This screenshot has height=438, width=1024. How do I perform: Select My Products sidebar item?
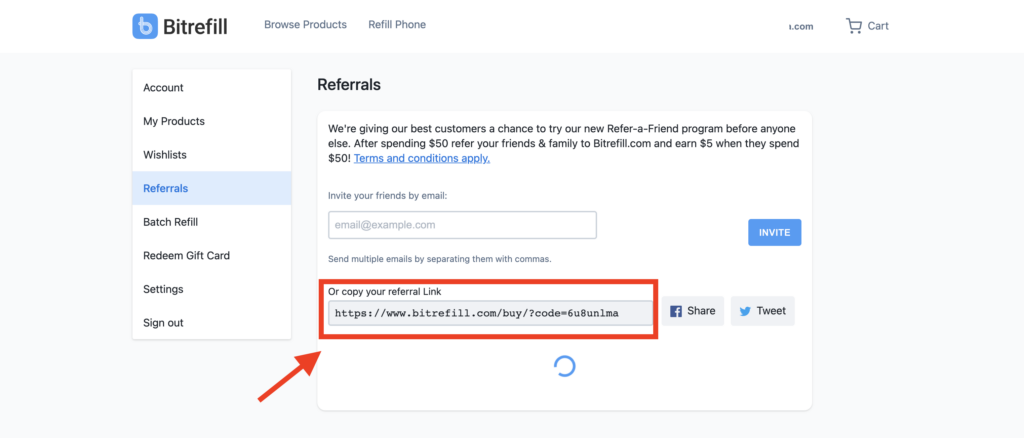(x=174, y=122)
